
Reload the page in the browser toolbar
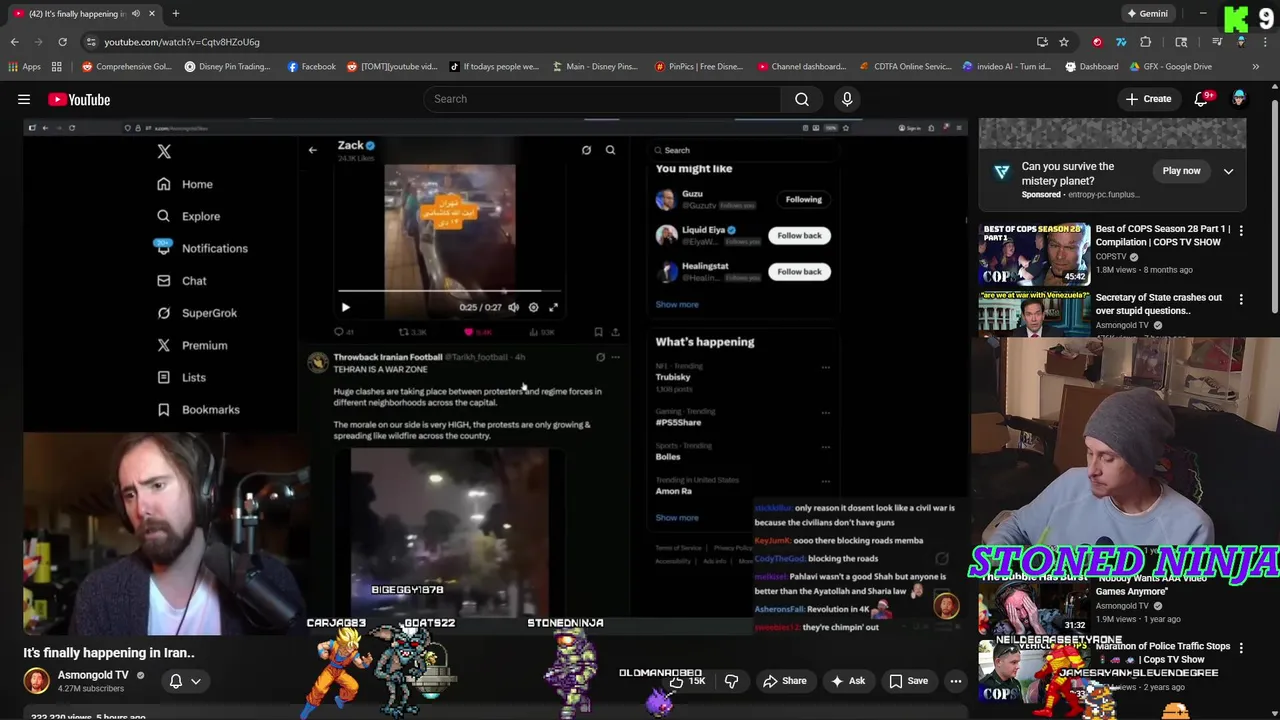pyautogui.click(x=62, y=42)
